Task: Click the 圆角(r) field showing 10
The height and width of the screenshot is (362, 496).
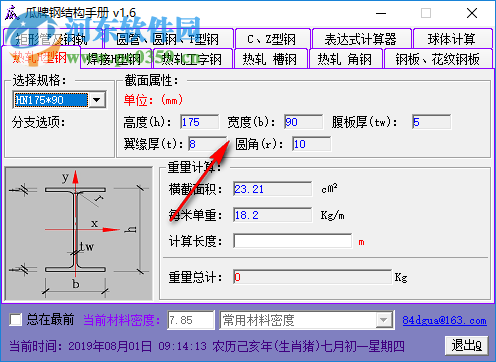Action: (x=311, y=144)
